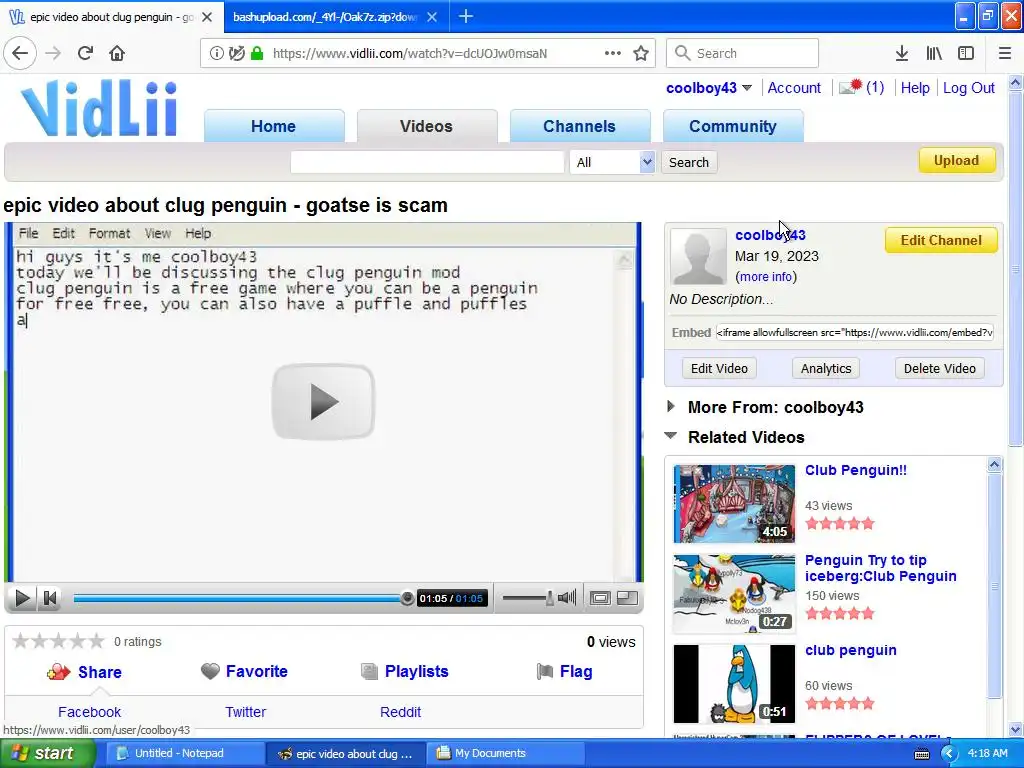Open the inbox envelope notification icon

tap(850, 87)
